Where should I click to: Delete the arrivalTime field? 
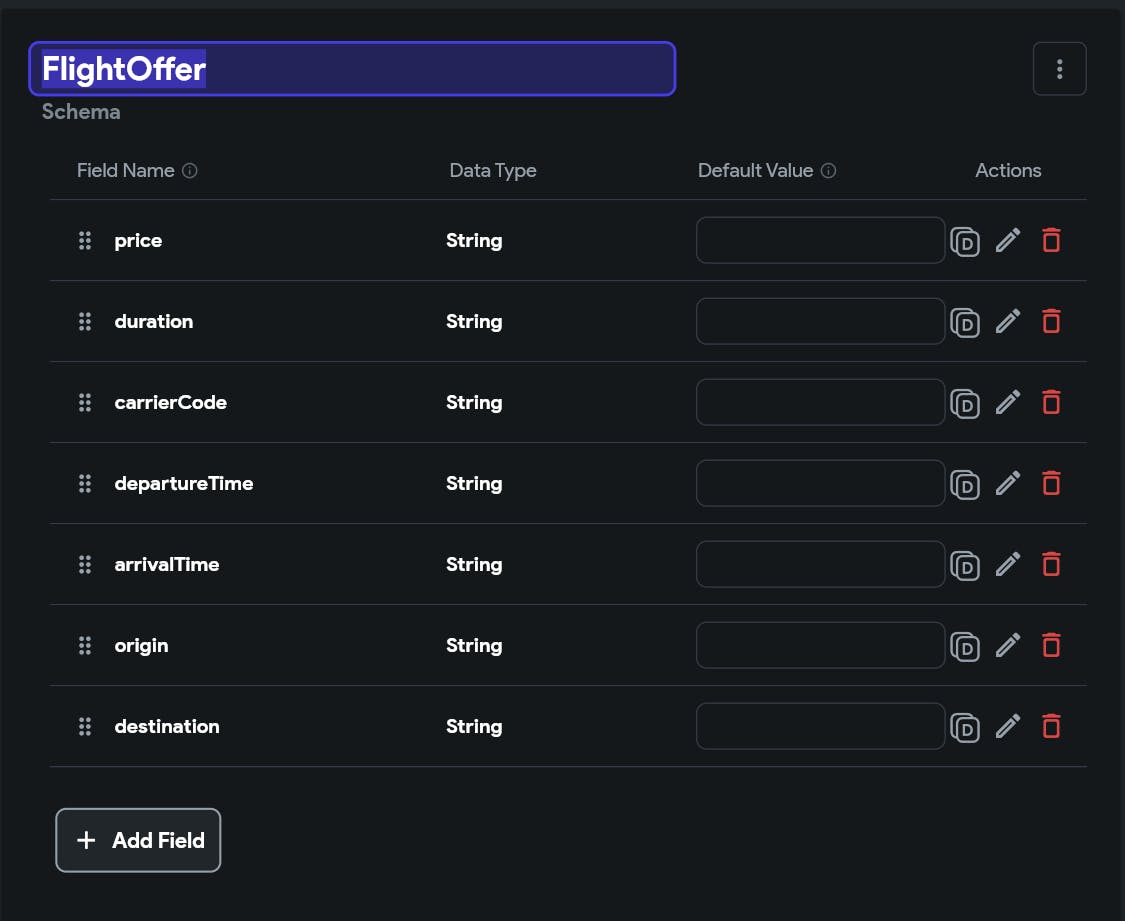(x=1051, y=565)
